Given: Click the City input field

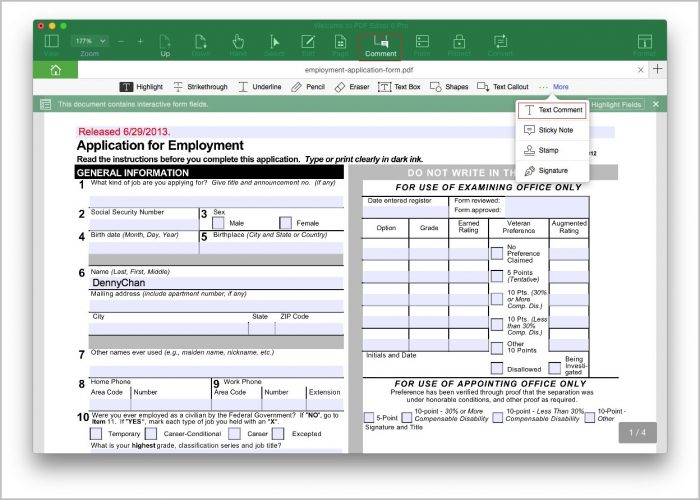Looking at the screenshot, I should pyautogui.click(x=168, y=329).
